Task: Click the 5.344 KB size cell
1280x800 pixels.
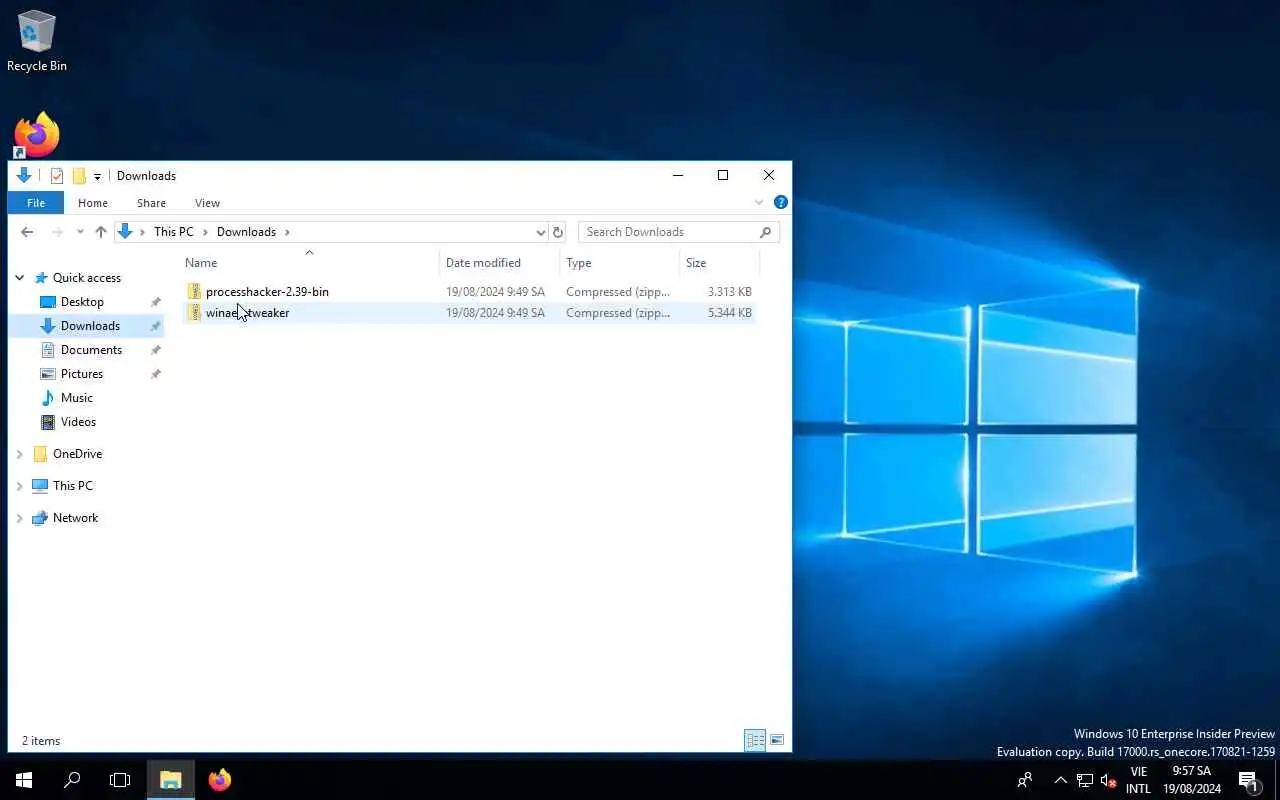Action: (x=729, y=313)
